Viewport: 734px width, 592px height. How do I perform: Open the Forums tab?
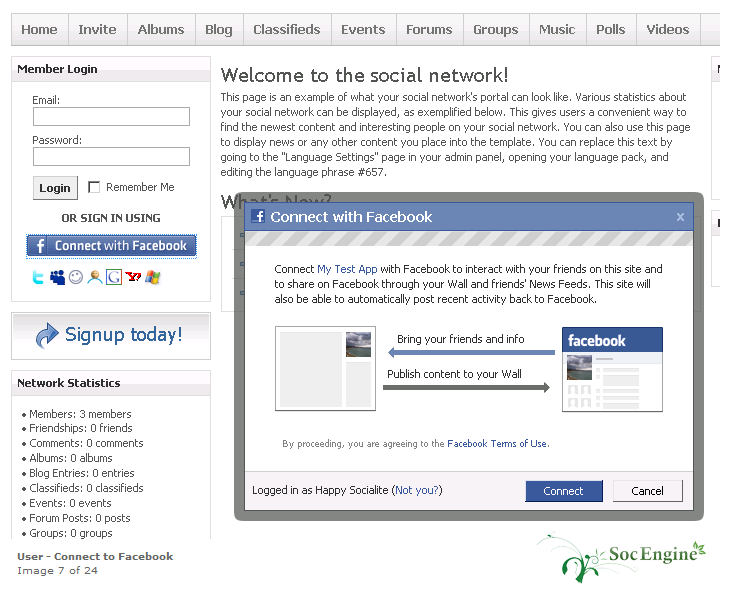[x=429, y=29]
